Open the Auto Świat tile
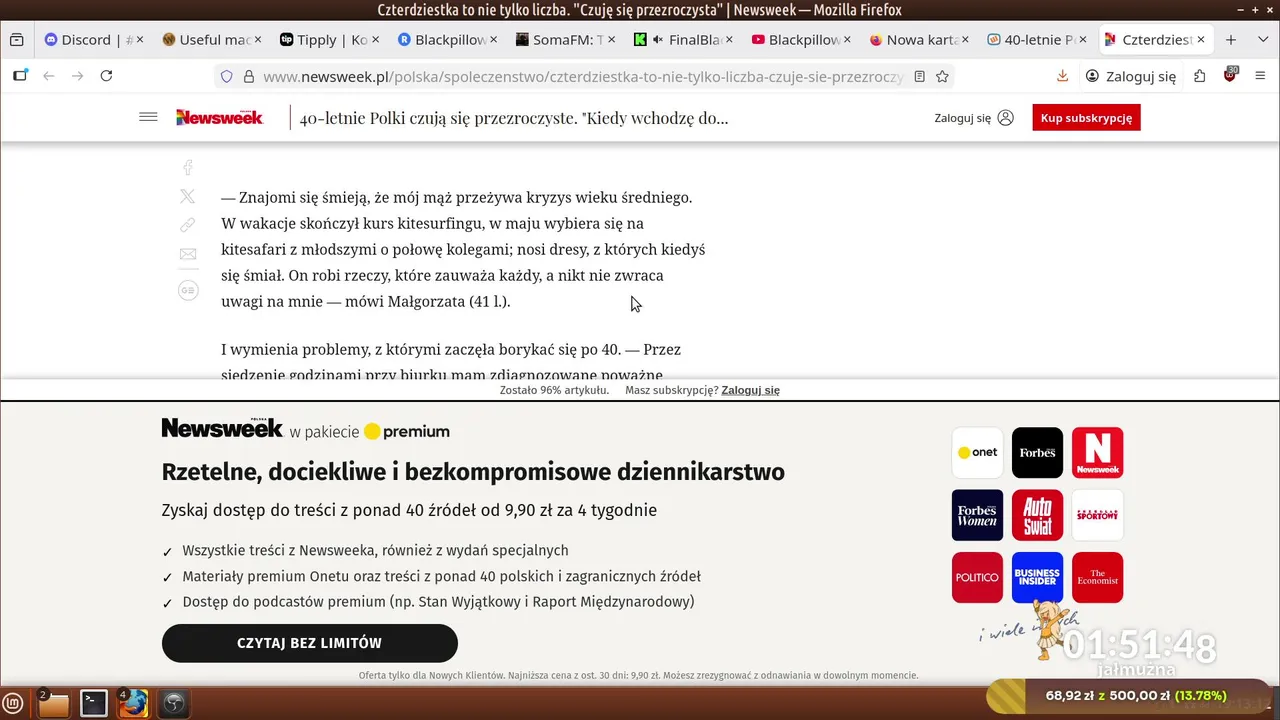1280x720 pixels. 1037,515
